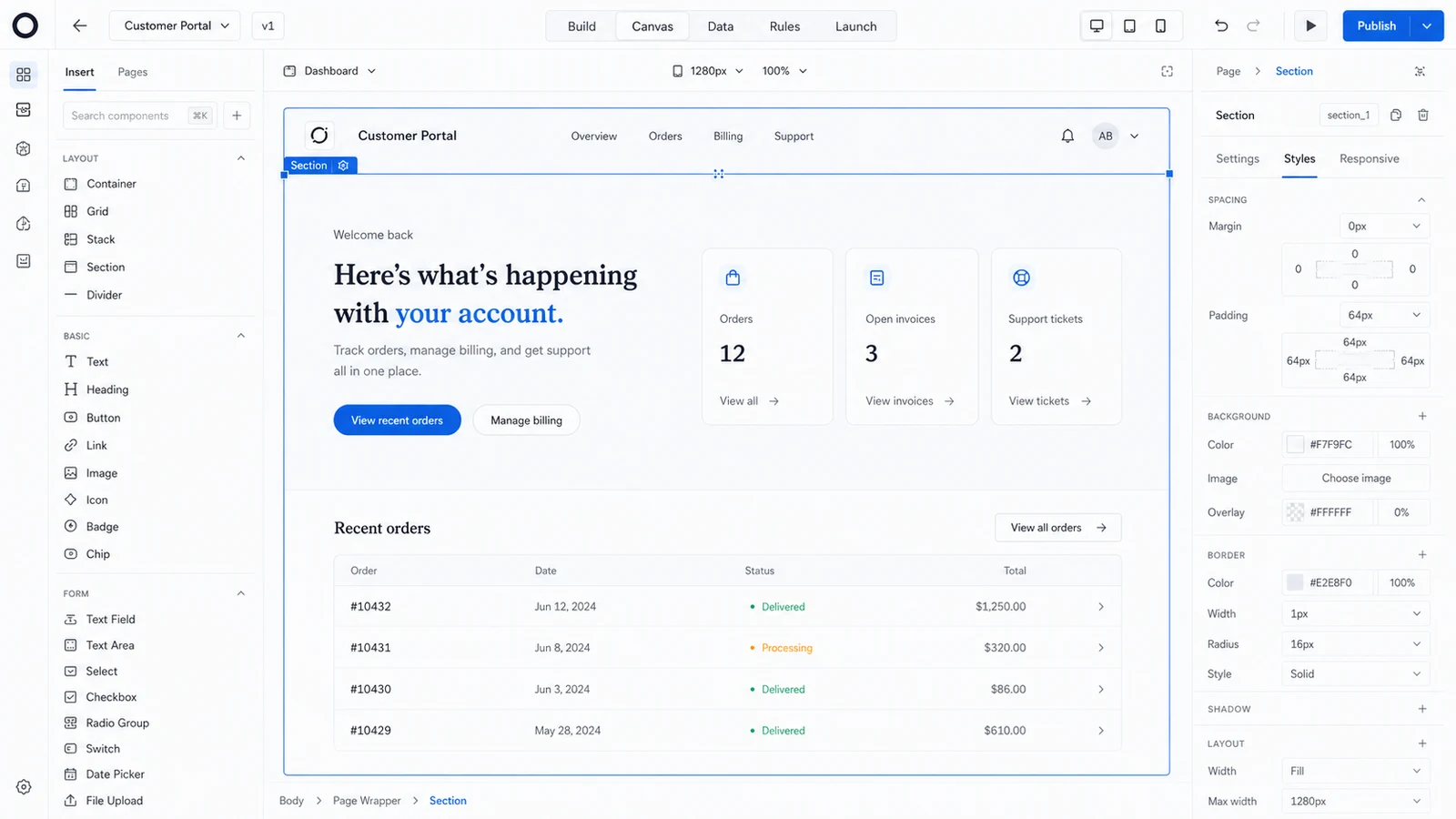The image size is (1456, 819).
Task: Click the Search components field
Action: [x=139, y=116]
